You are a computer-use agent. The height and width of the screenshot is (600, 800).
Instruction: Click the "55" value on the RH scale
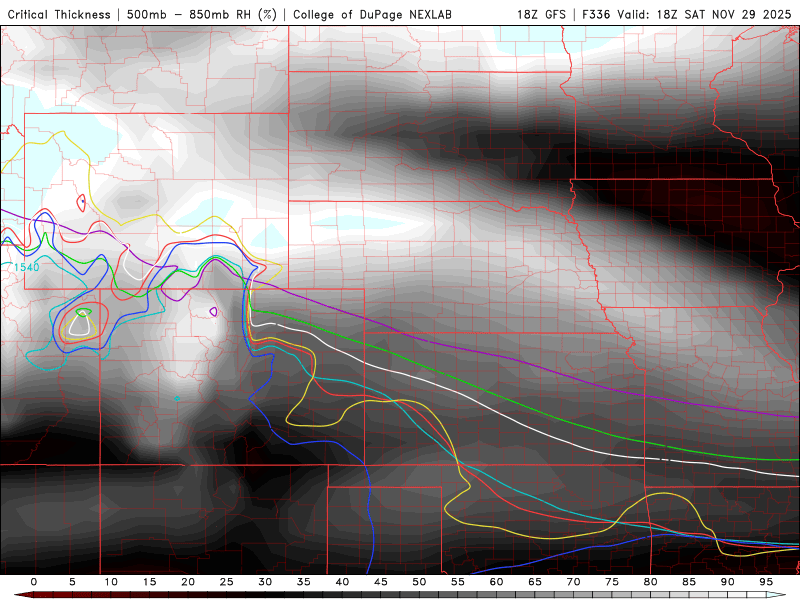458,582
